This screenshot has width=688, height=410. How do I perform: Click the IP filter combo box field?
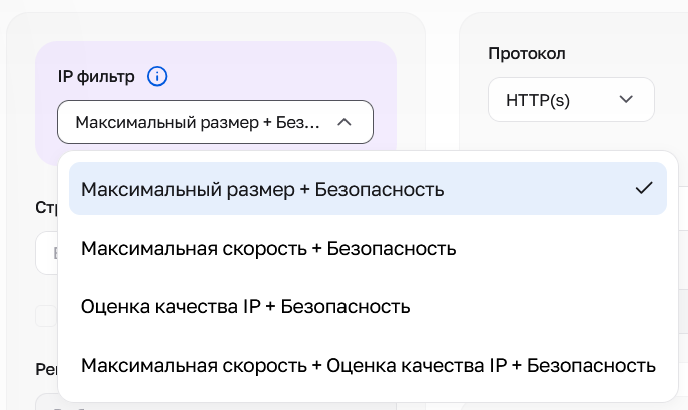click(x=215, y=122)
